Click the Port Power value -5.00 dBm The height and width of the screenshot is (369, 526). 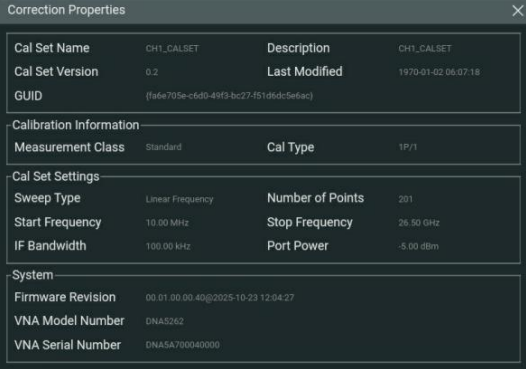coord(418,247)
